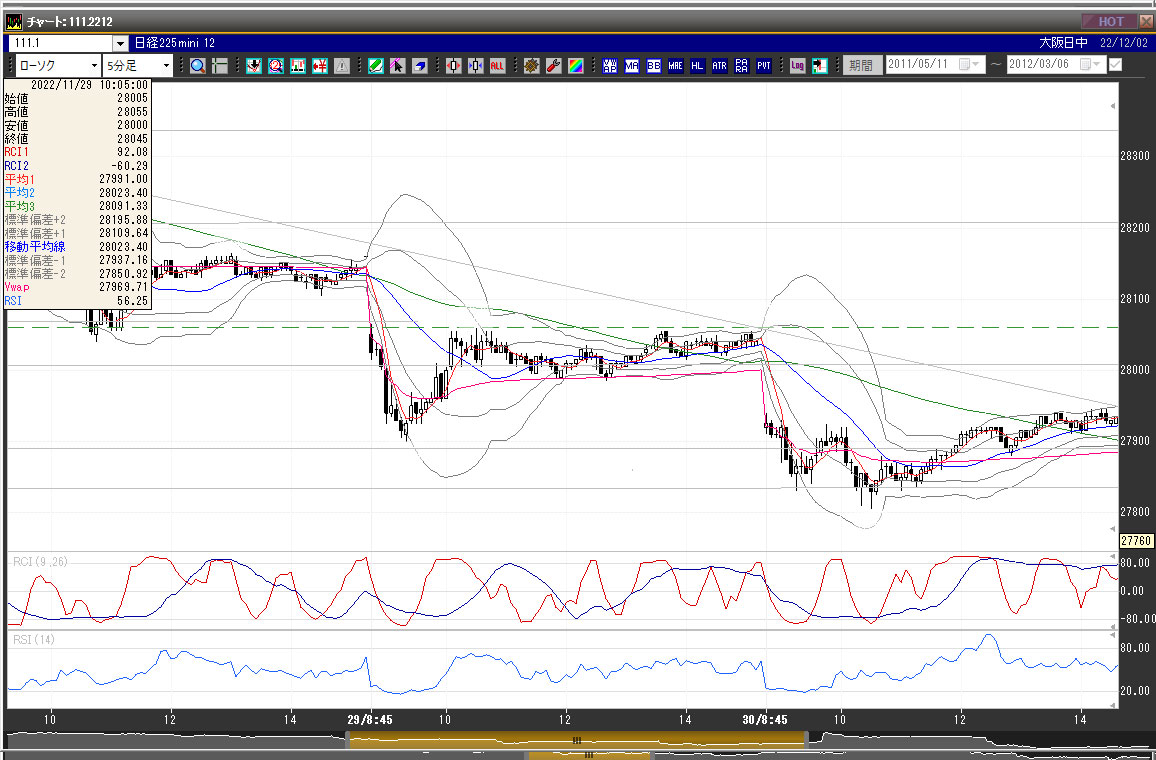Open the symbol code 111.1 dropdown arrow

click(x=121, y=43)
